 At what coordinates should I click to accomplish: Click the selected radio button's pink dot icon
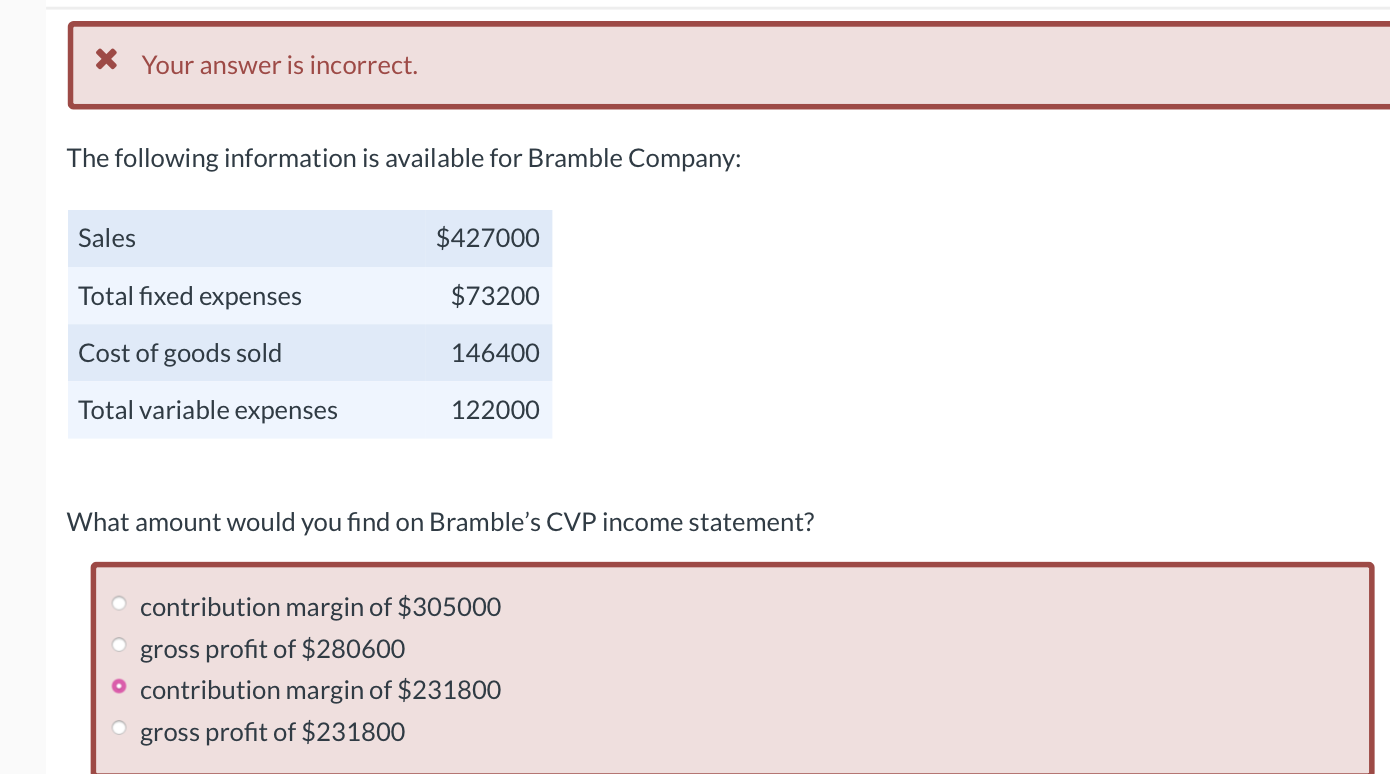coord(119,686)
